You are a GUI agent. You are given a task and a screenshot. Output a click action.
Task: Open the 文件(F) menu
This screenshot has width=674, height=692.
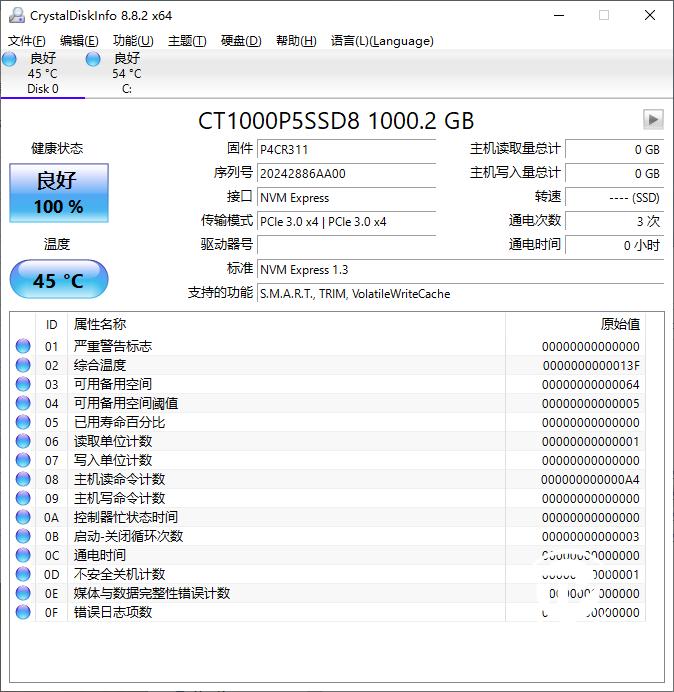(27, 41)
